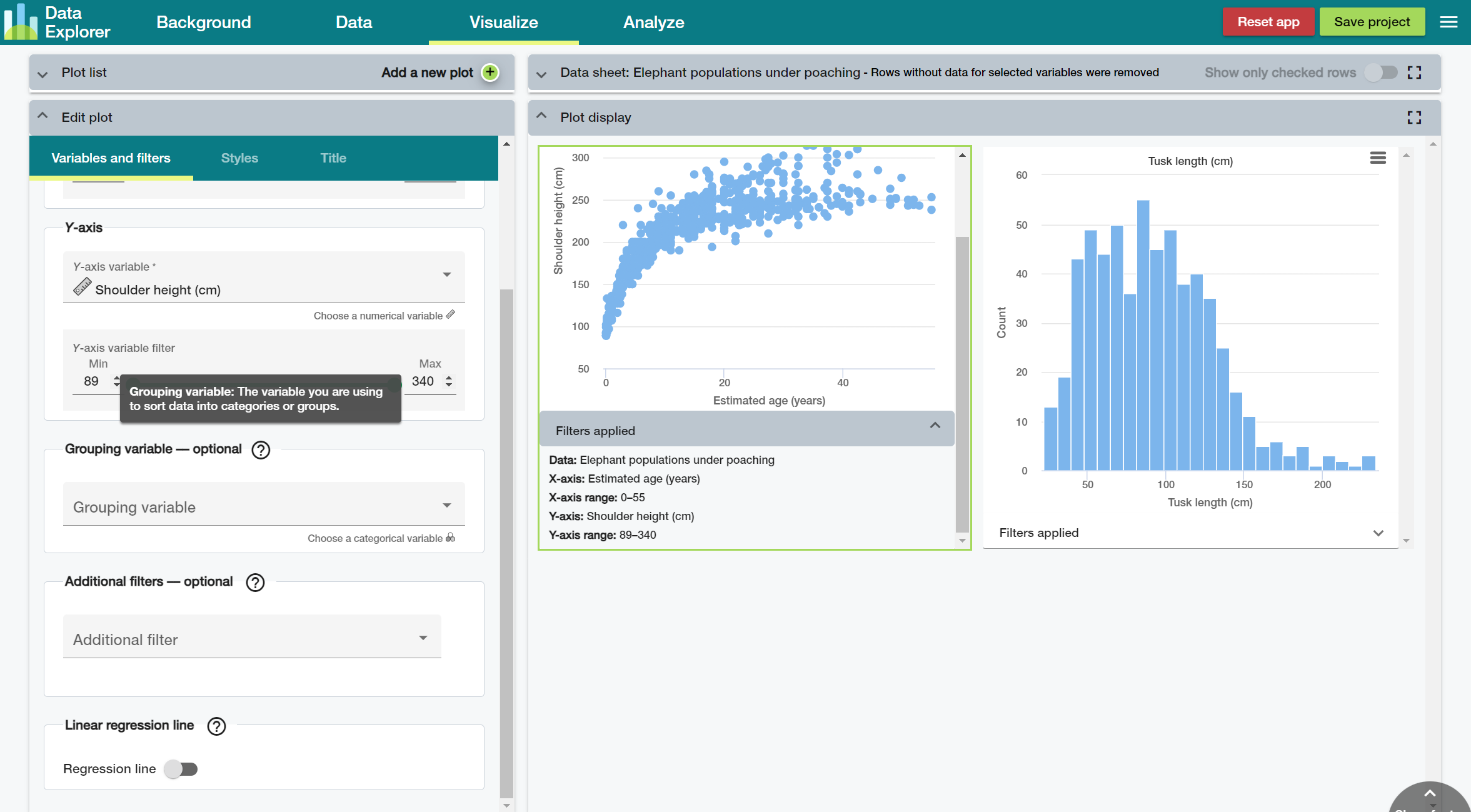Select the Visualize tab

[x=504, y=23]
